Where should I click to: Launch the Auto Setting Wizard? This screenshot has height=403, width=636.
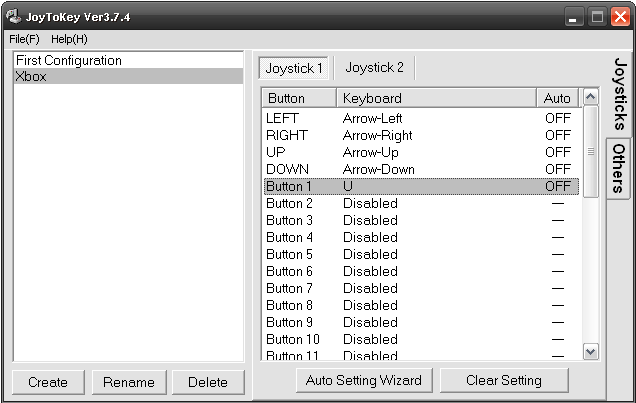click(364, 380)
